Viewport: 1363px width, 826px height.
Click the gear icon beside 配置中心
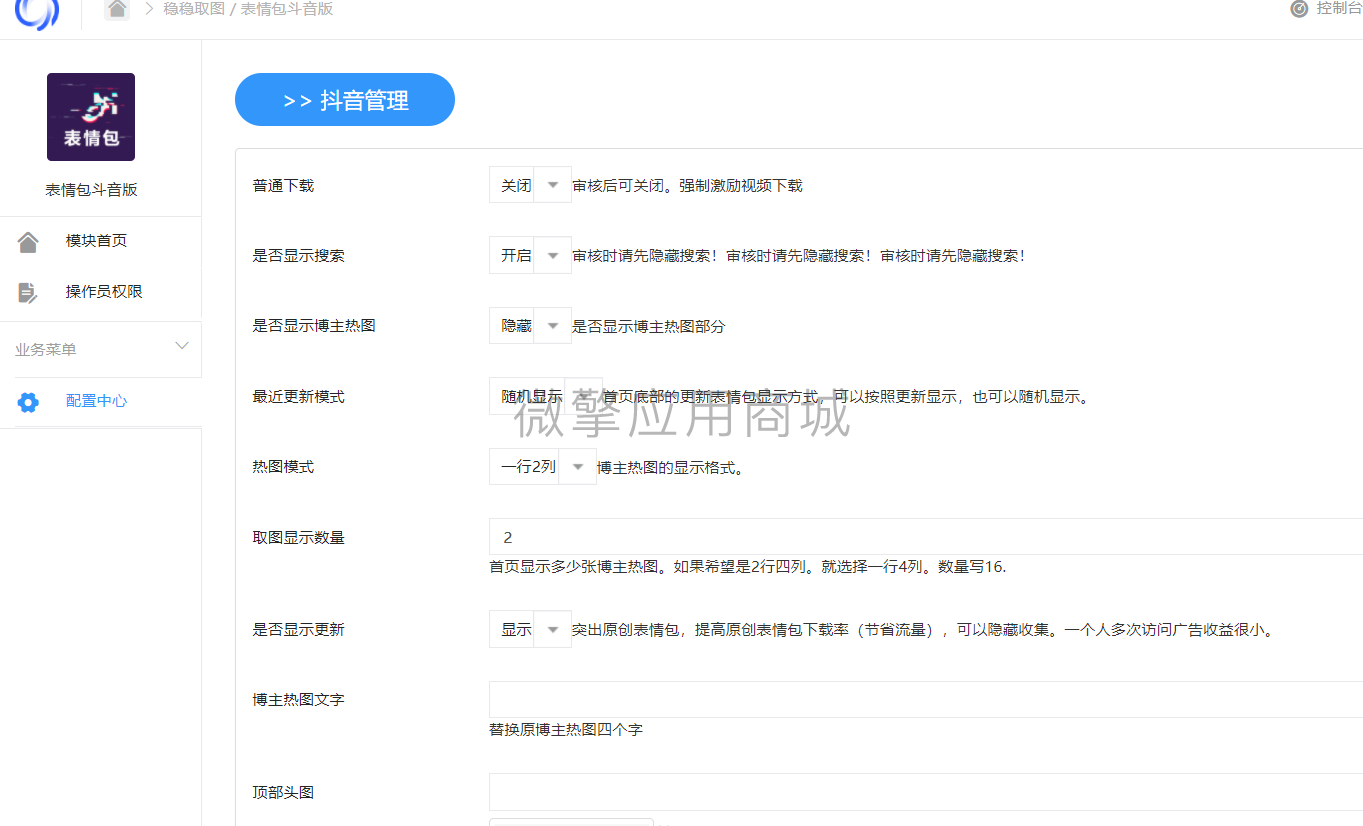tap(28, 402)
